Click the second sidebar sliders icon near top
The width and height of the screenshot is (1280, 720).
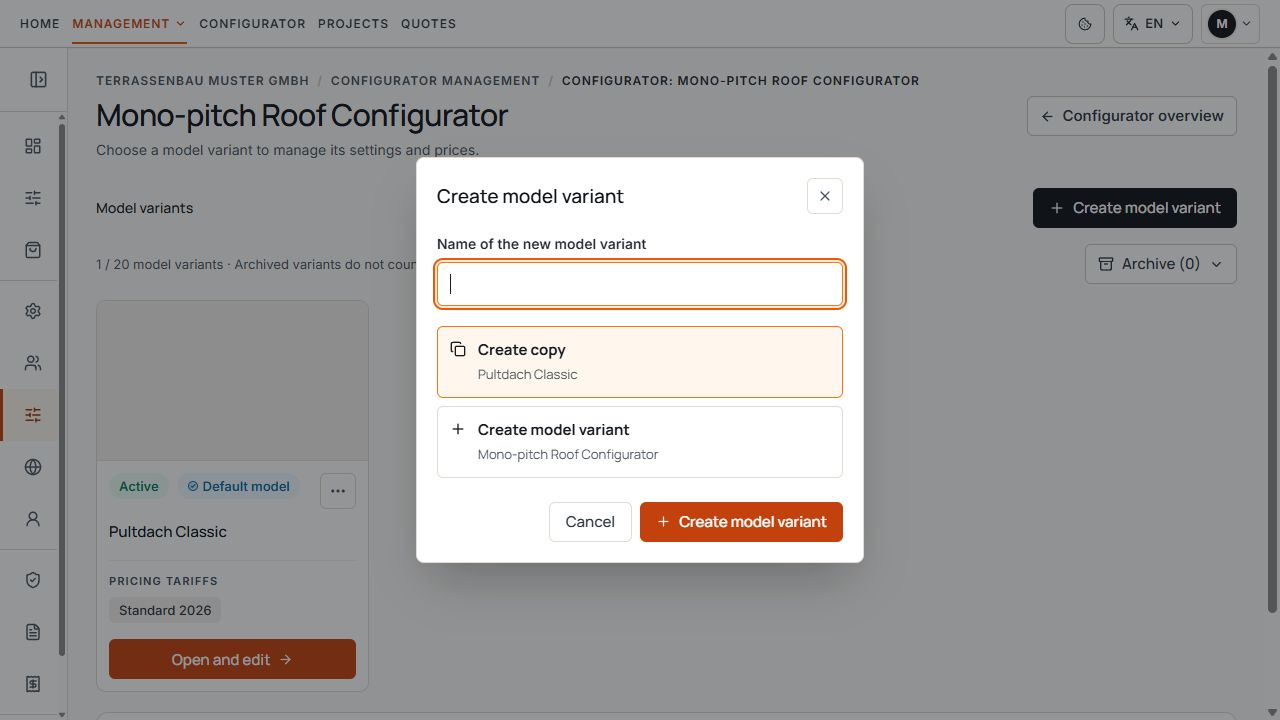(33, 198)
